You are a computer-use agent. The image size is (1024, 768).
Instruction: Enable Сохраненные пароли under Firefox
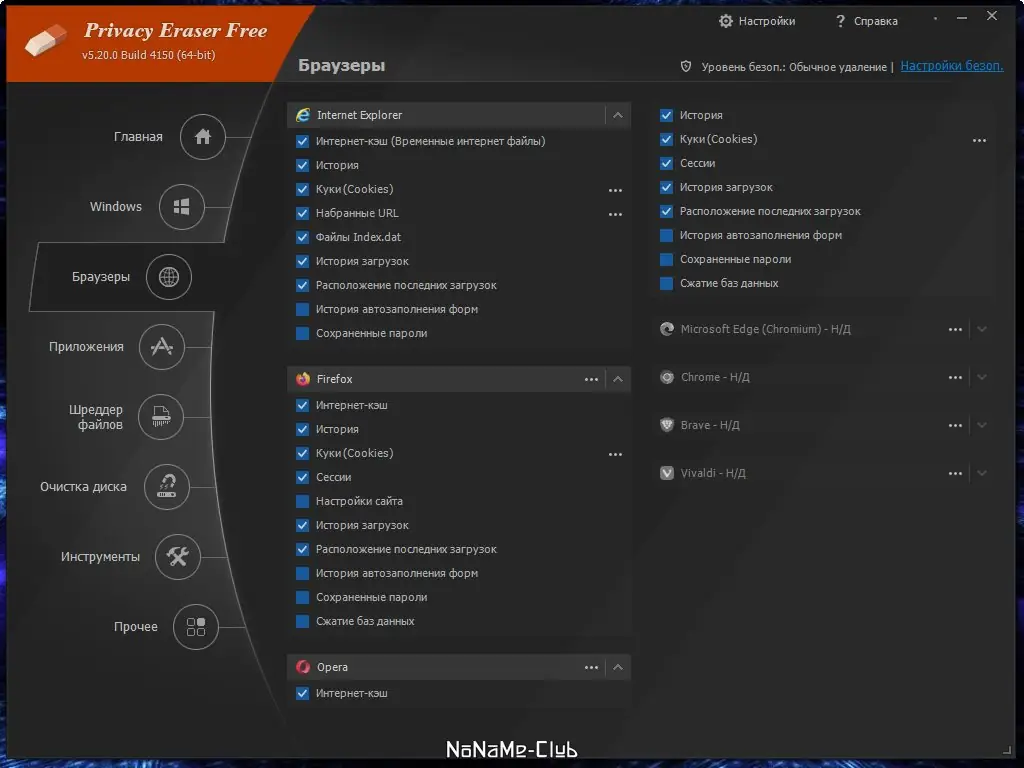tap(303, 597)
